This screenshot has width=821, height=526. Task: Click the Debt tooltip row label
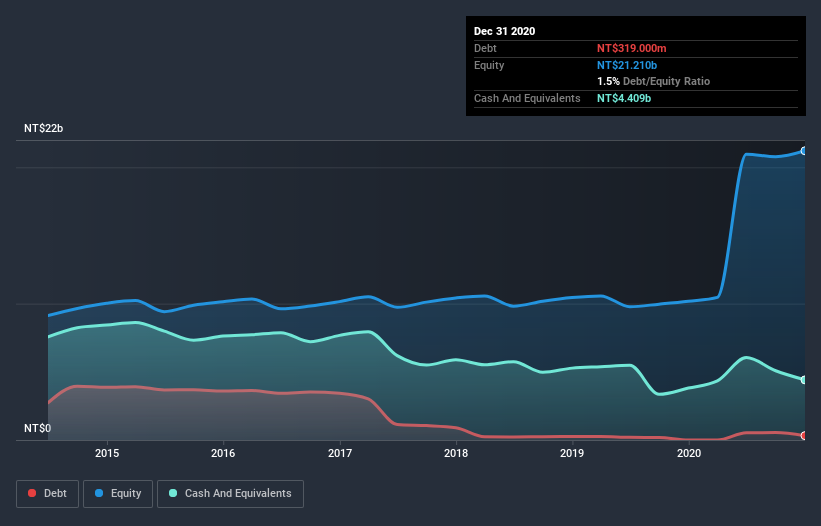coord(485,48)
